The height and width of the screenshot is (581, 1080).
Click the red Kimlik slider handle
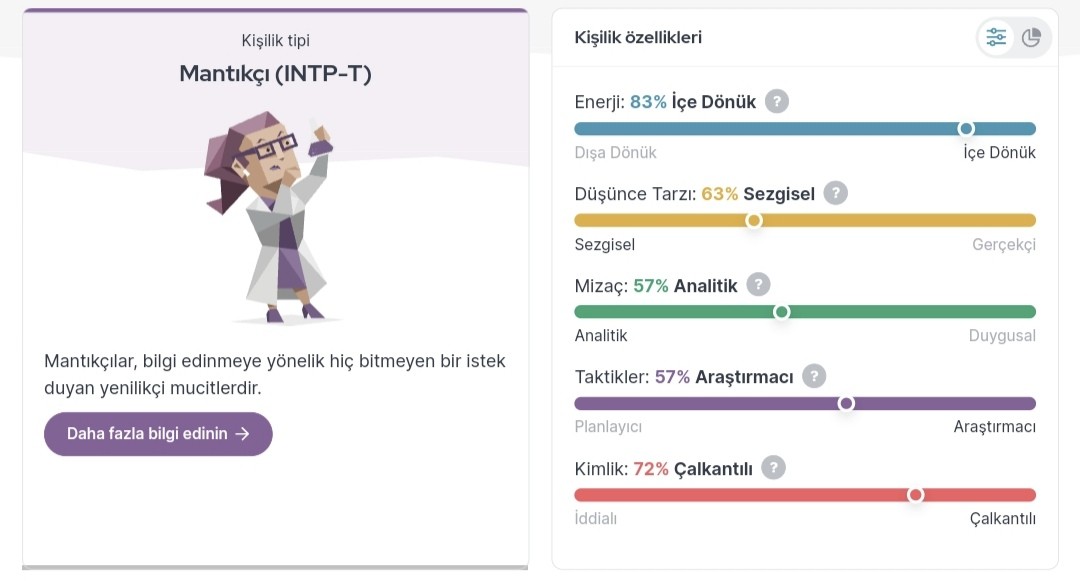(915, 495)
